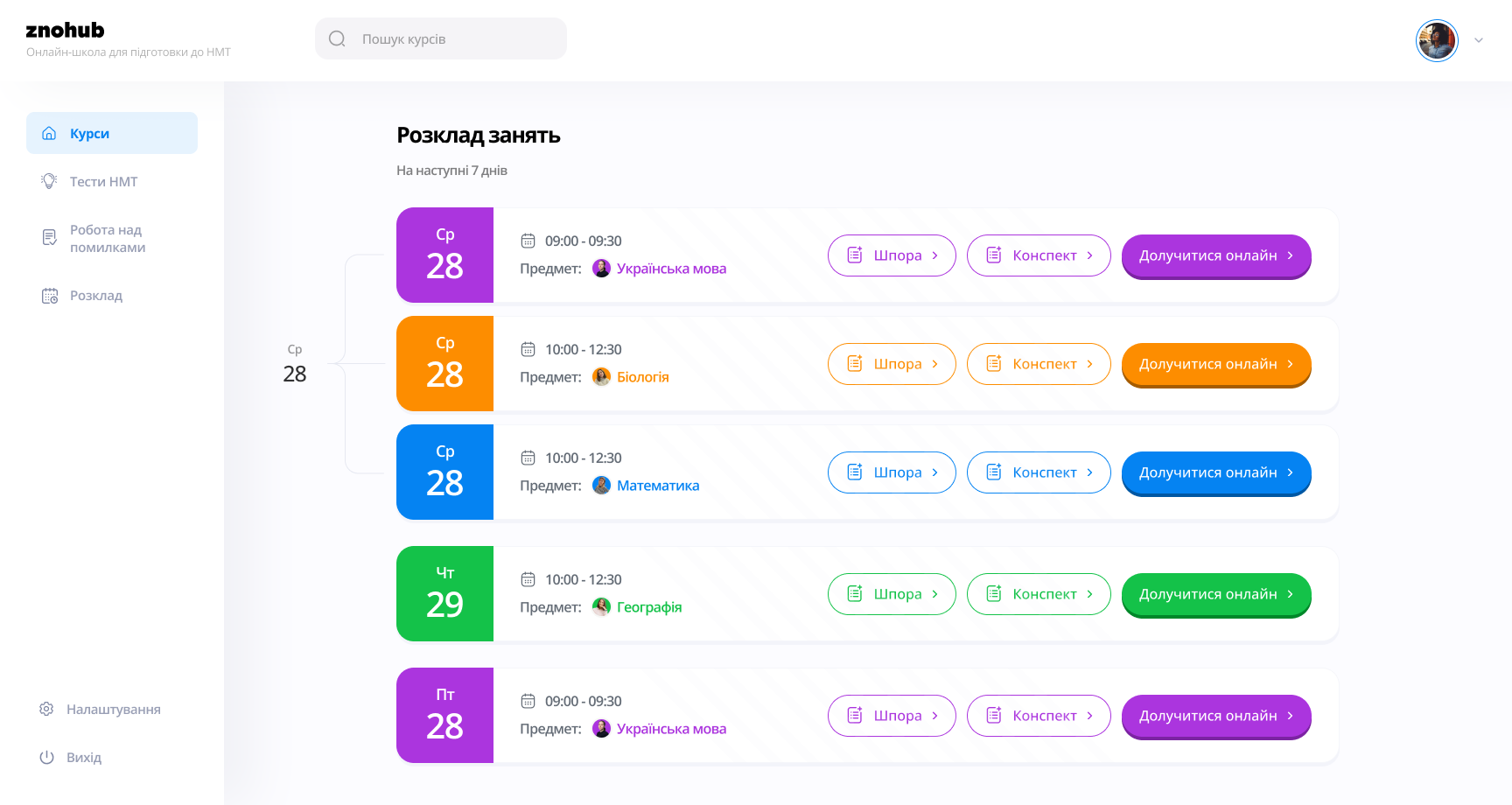Screen dimensions: 1512x805
Task: Open Конспект for Wednesday Українська мова
Action: [x=1039, y=255]
